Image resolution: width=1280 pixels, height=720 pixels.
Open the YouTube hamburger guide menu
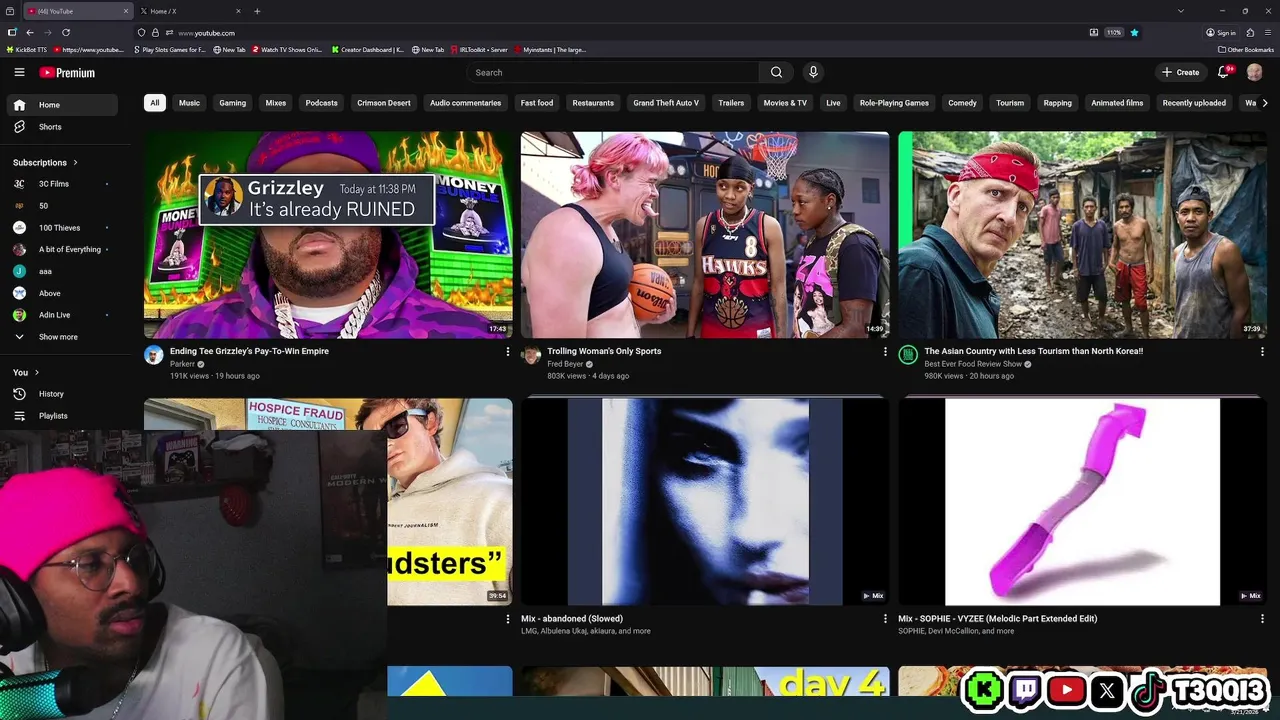tap(19, 72)
